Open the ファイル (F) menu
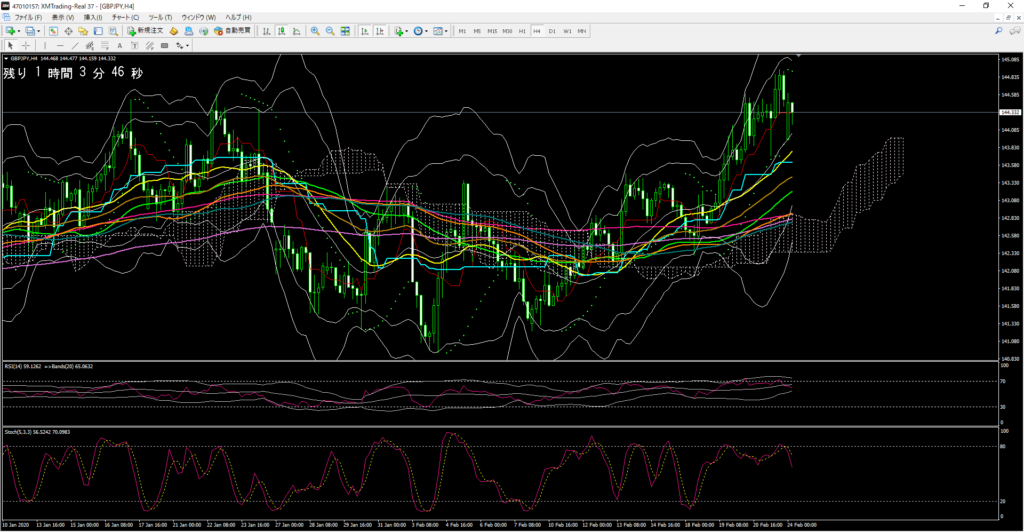 coord(28,17)
